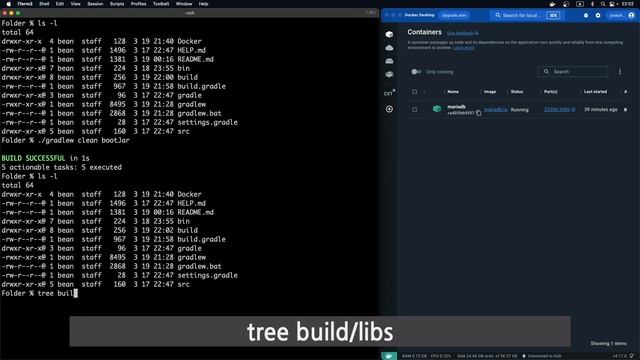This screenshot has width=640, height=360.
Task: Open the Toolbelt menu
Action: click(x=161, y=4)
